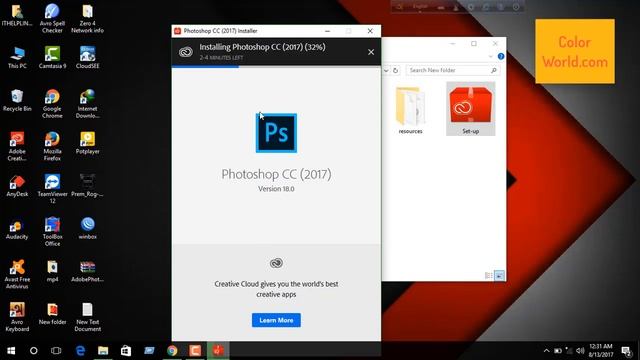This screenshot has width=640, height=360.
Task: Open CloudSEE desktop shortcut
Action: [87, 57]
